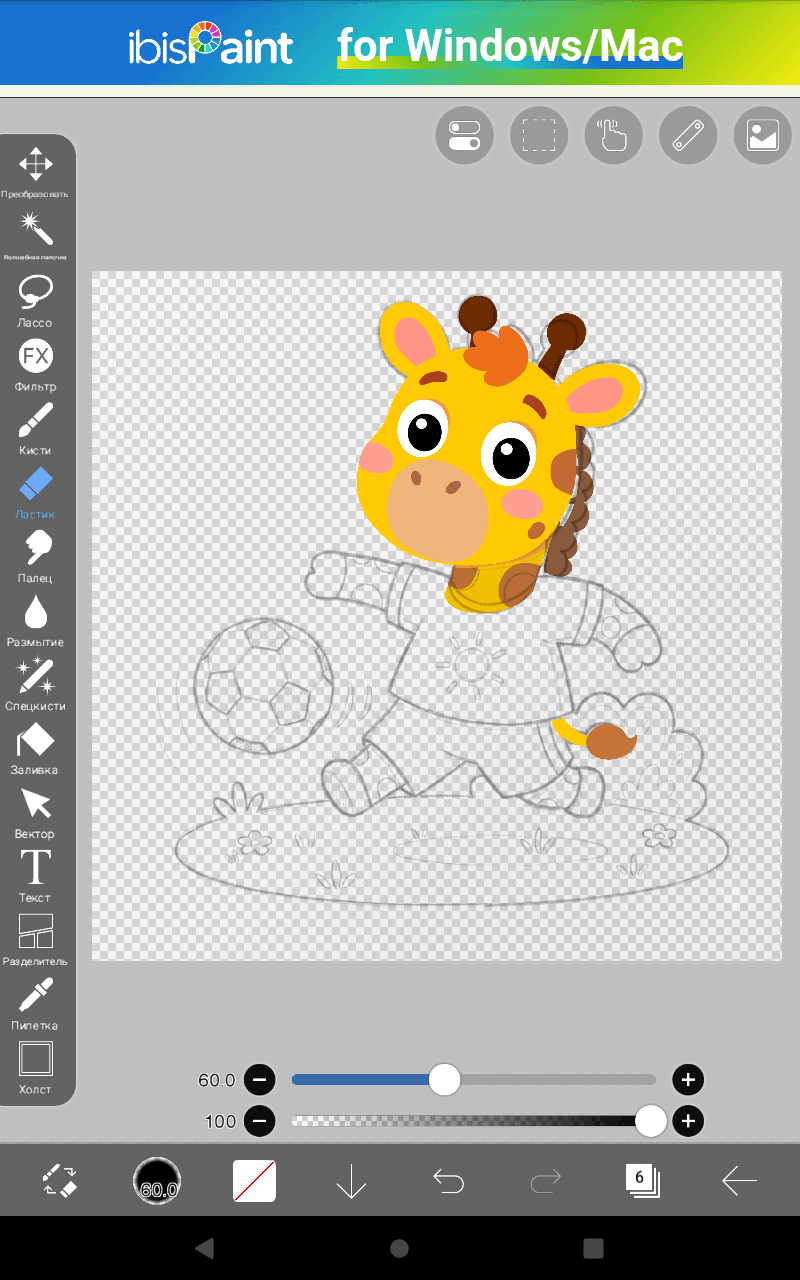
Task: Select the Magic Wand tool
Action: (36, 235)
